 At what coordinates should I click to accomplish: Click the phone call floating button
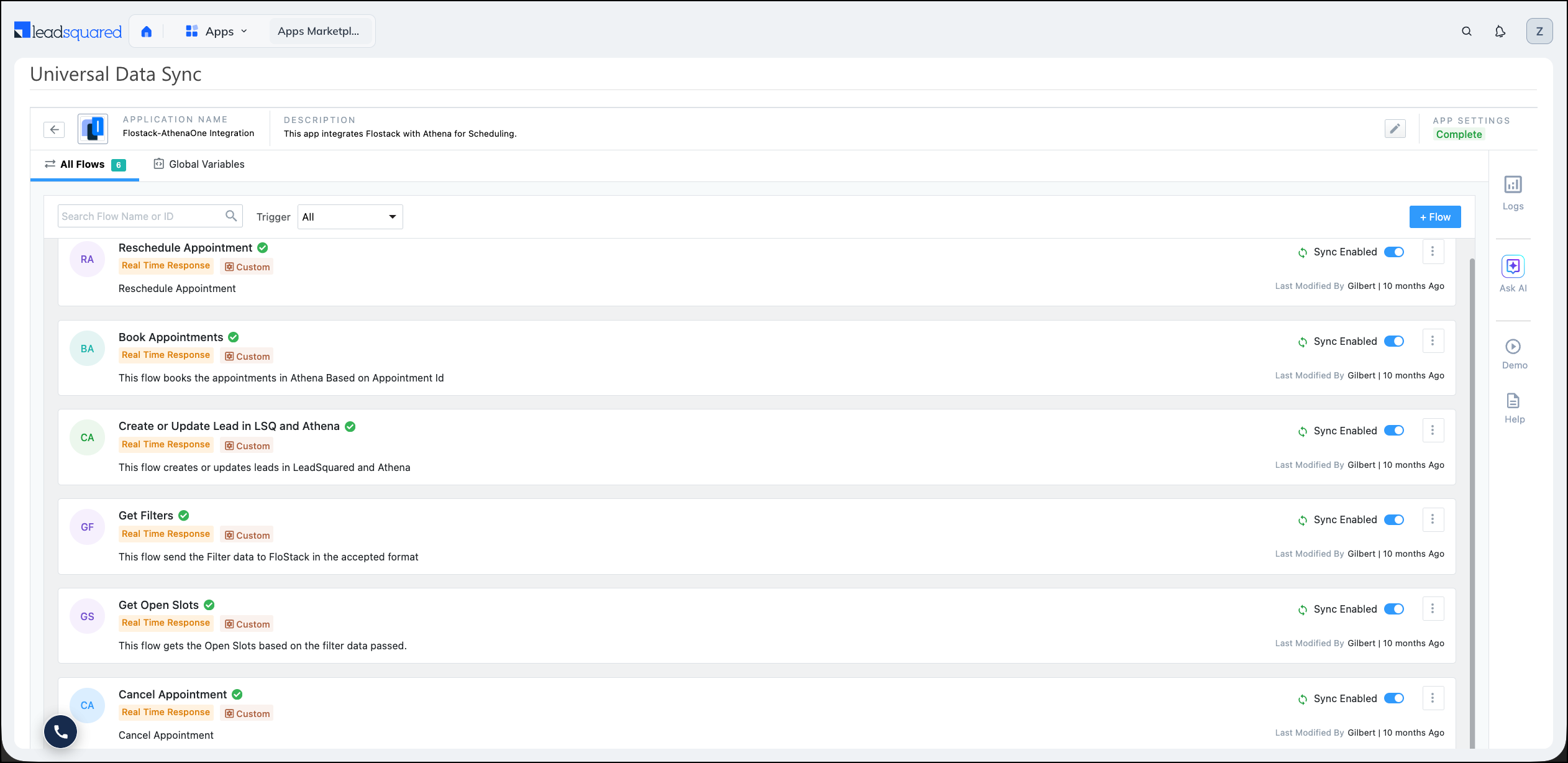pyautogui.click(x=61, y=732)
